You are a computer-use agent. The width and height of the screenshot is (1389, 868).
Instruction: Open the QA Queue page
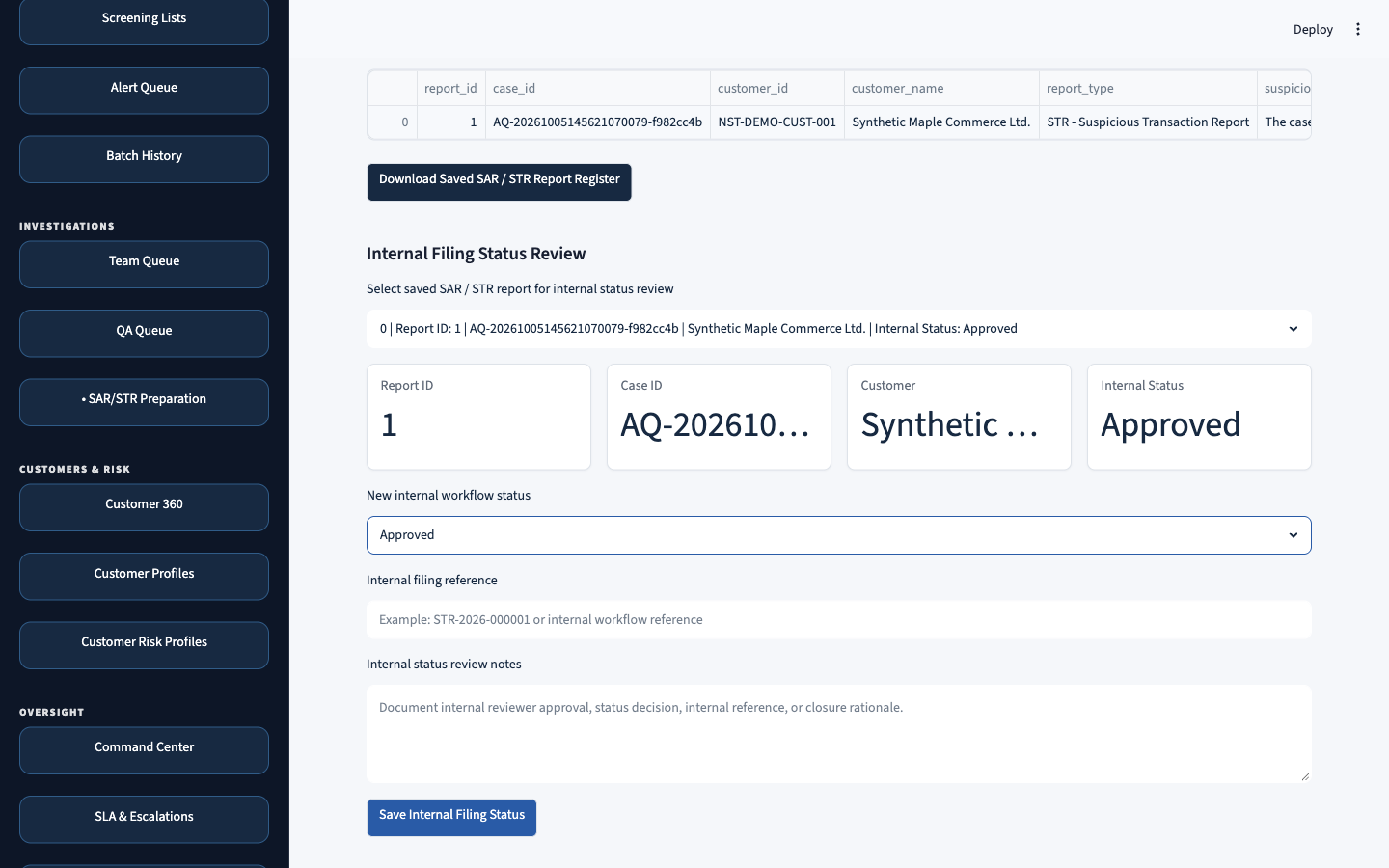144,333
